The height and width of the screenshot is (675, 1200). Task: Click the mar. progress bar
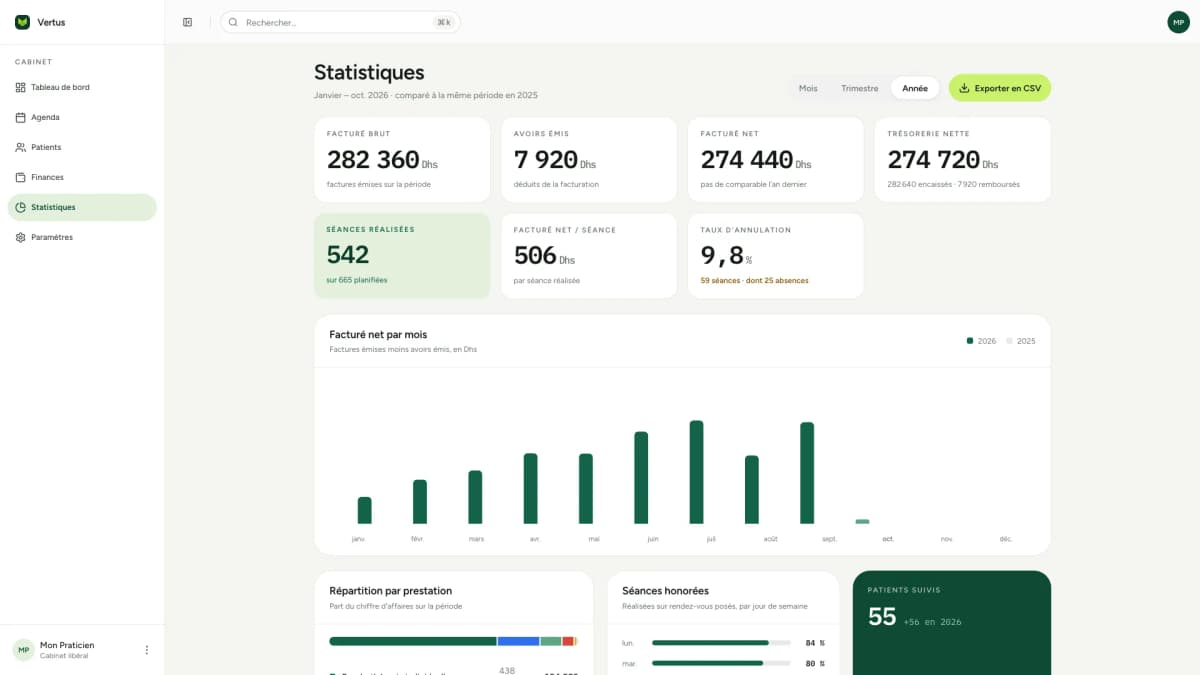tap(721, 663)
